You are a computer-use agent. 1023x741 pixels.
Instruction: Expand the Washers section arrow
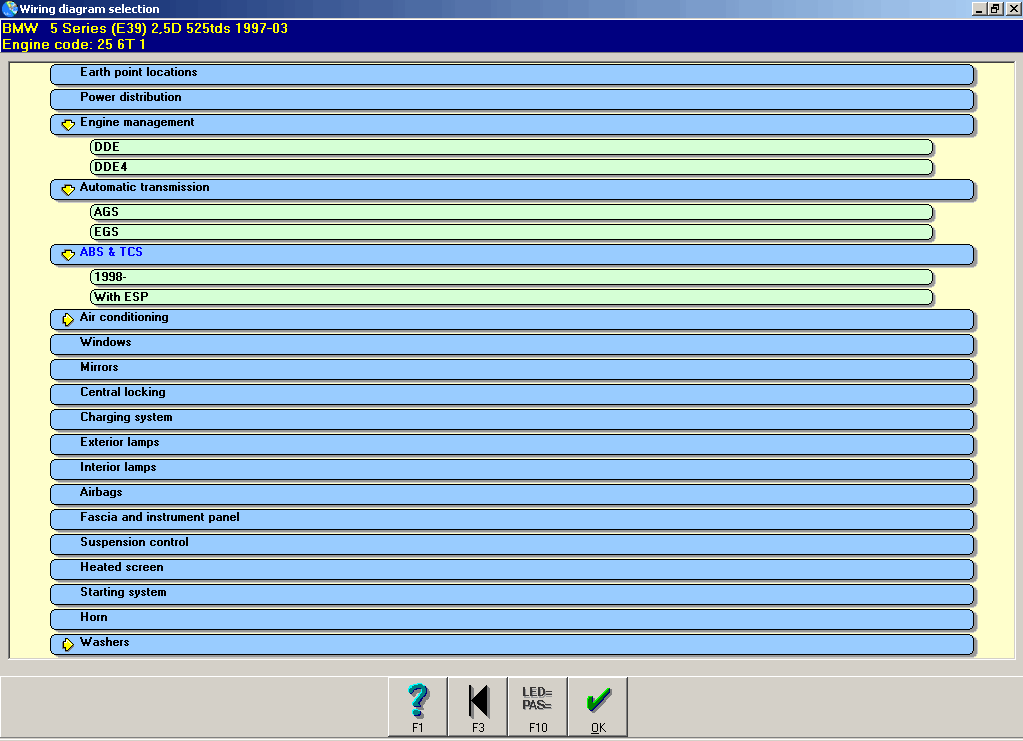[x=68, y=644]
